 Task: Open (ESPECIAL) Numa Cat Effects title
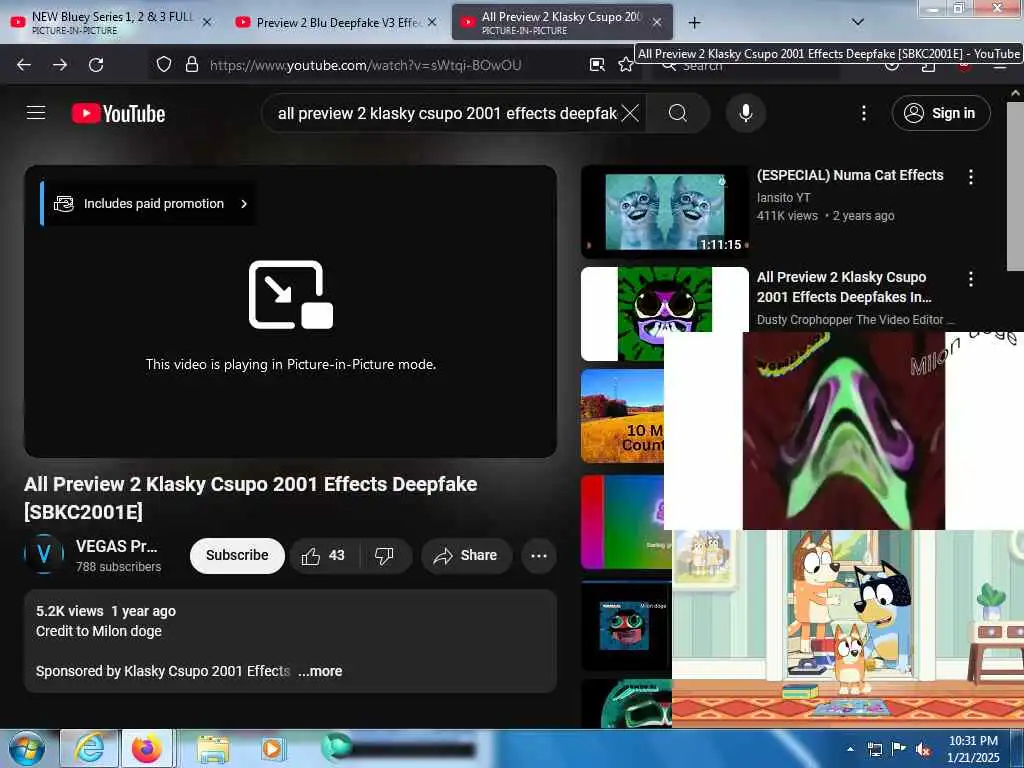[850, 175]
